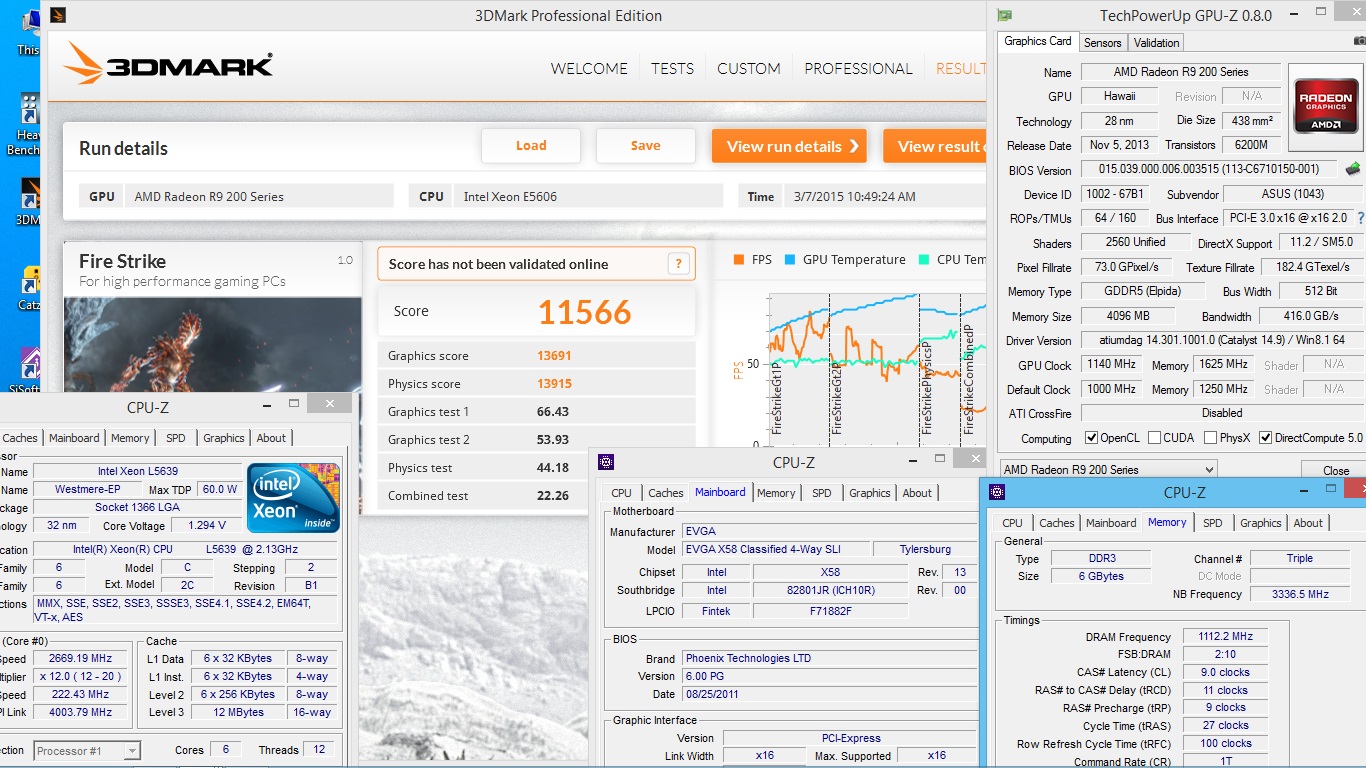This screenshot has height=768, width=1366.
Task: Open the Processor #1 selection dropdown
Action: coord(87,750)
